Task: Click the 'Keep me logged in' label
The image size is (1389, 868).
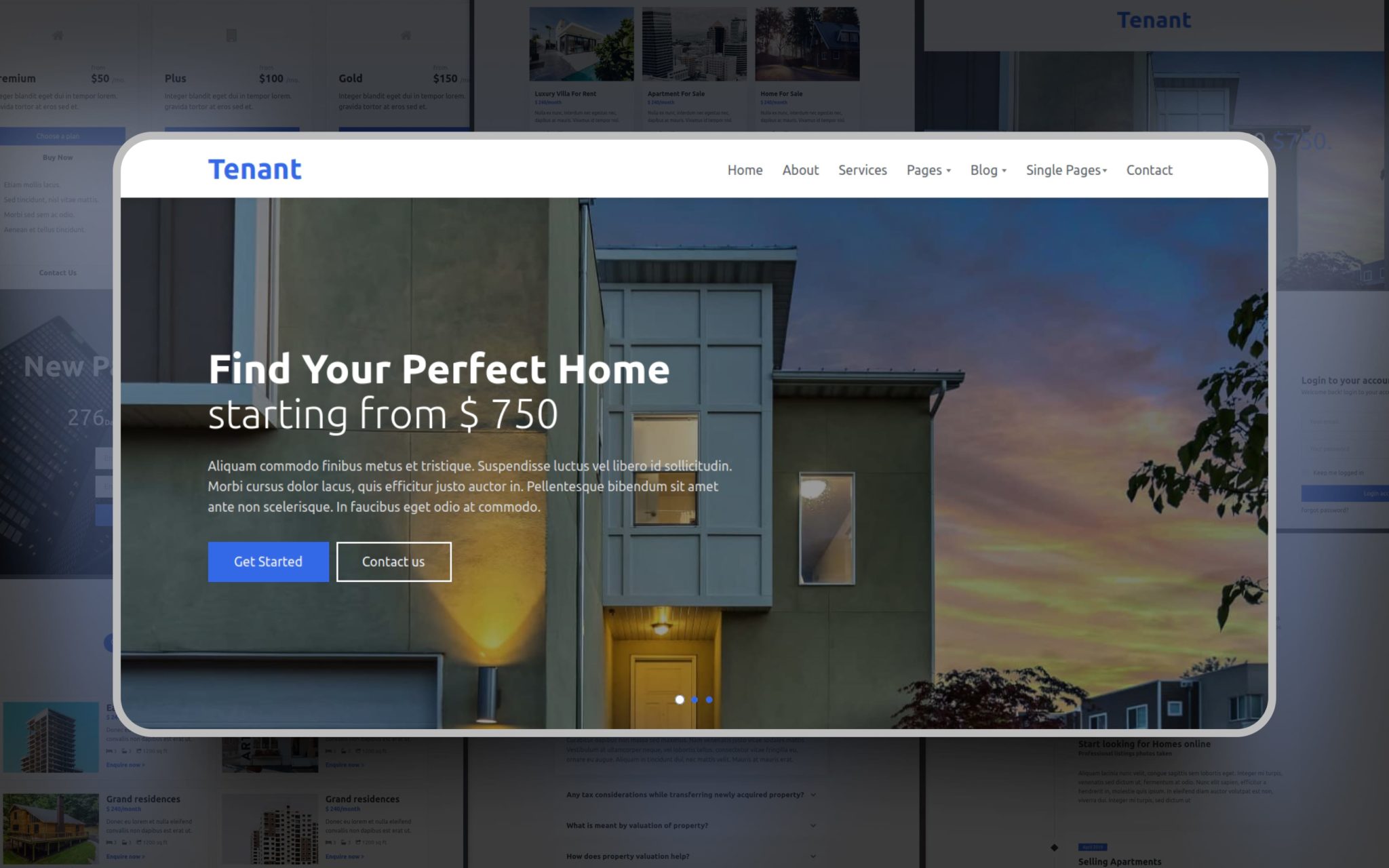Action: [x=1337, y=473]
